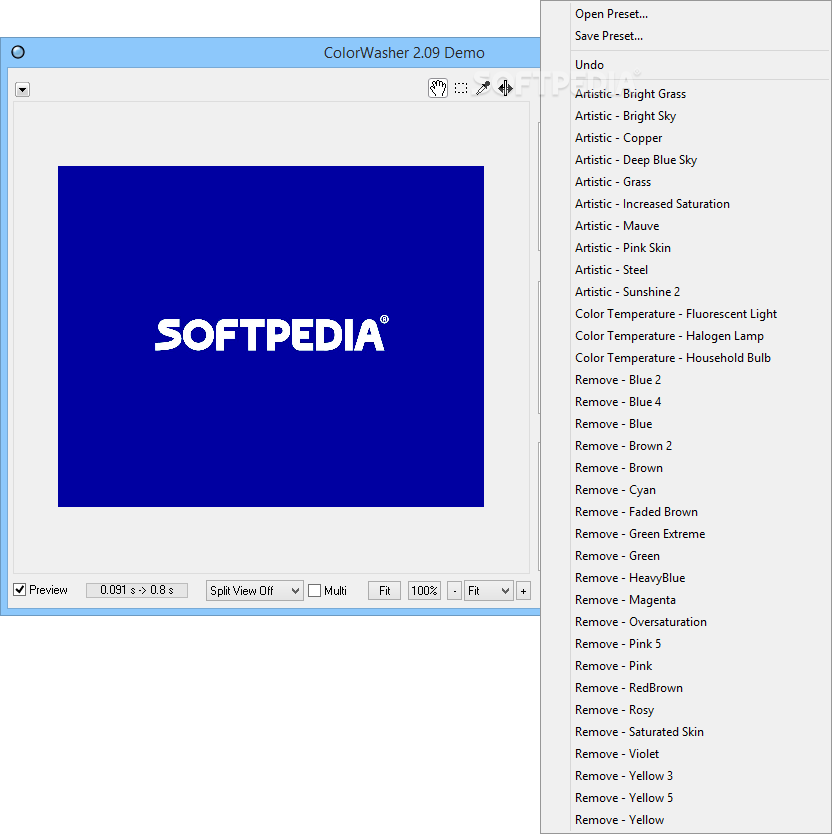Select the plain Remove - Brown preset
The image size is (832, 834).
(x=685, y=468)
